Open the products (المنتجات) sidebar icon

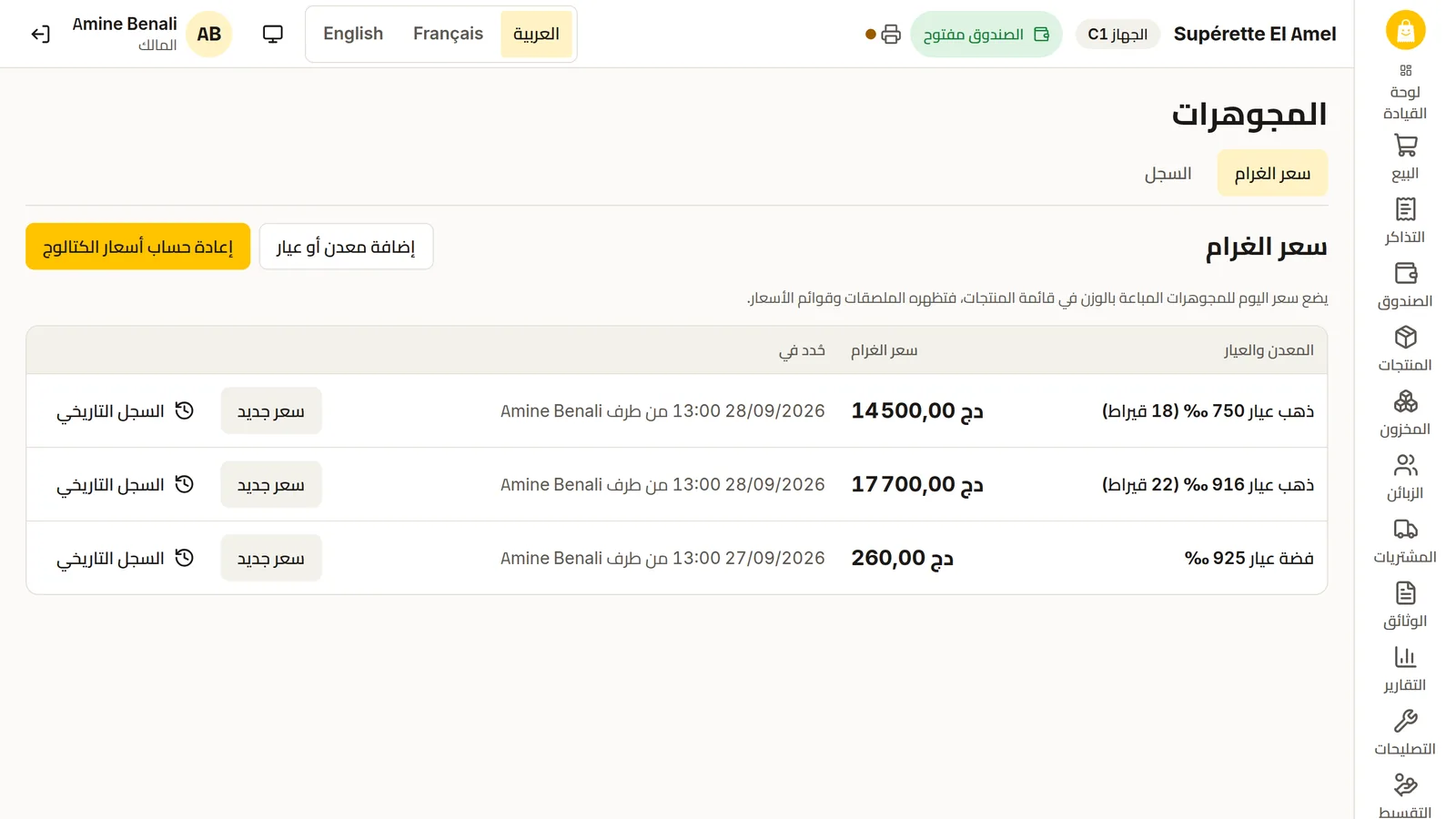(x=1405, y=349)
